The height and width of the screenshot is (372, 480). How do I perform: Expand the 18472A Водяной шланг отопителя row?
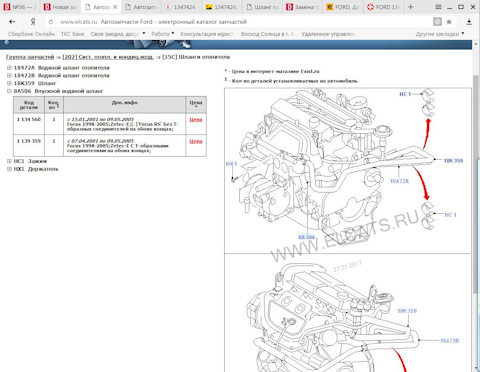tap(9, 68)
